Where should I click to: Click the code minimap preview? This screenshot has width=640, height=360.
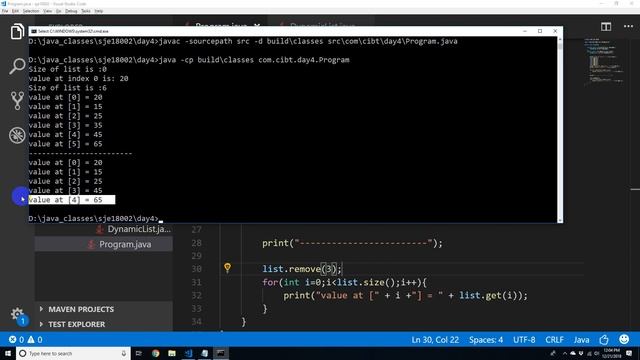pos(604,61)
